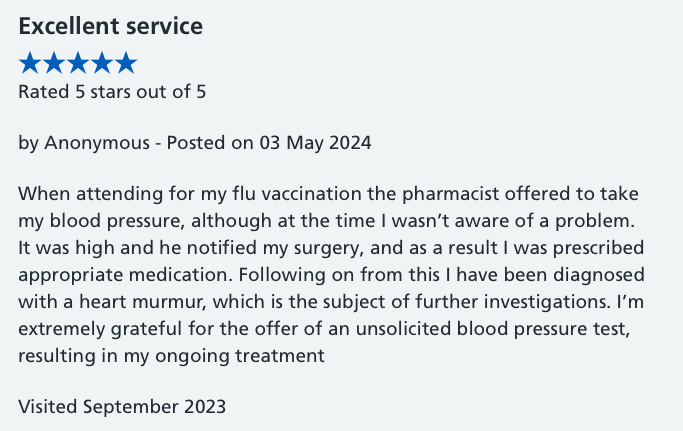
Task: Click the 'Excellent service' review heading
Action: pyautogui.click(x=111, y=26)
